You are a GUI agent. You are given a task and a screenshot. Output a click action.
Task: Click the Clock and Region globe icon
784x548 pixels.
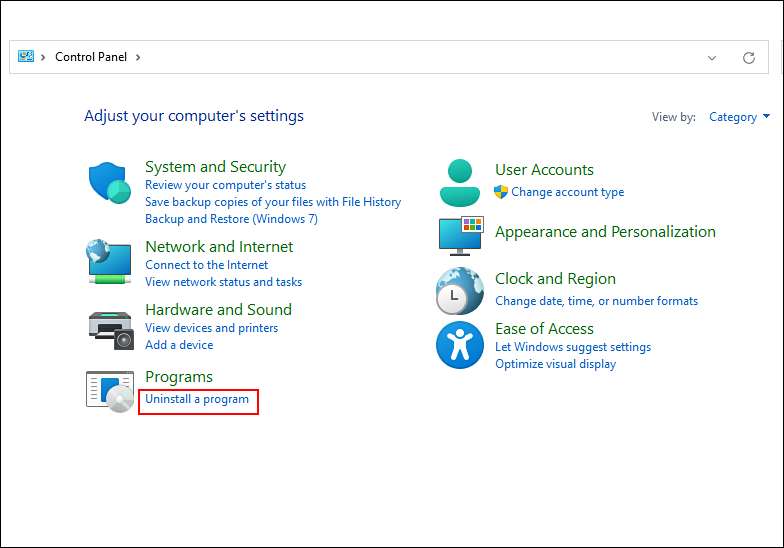click(460, 290)
